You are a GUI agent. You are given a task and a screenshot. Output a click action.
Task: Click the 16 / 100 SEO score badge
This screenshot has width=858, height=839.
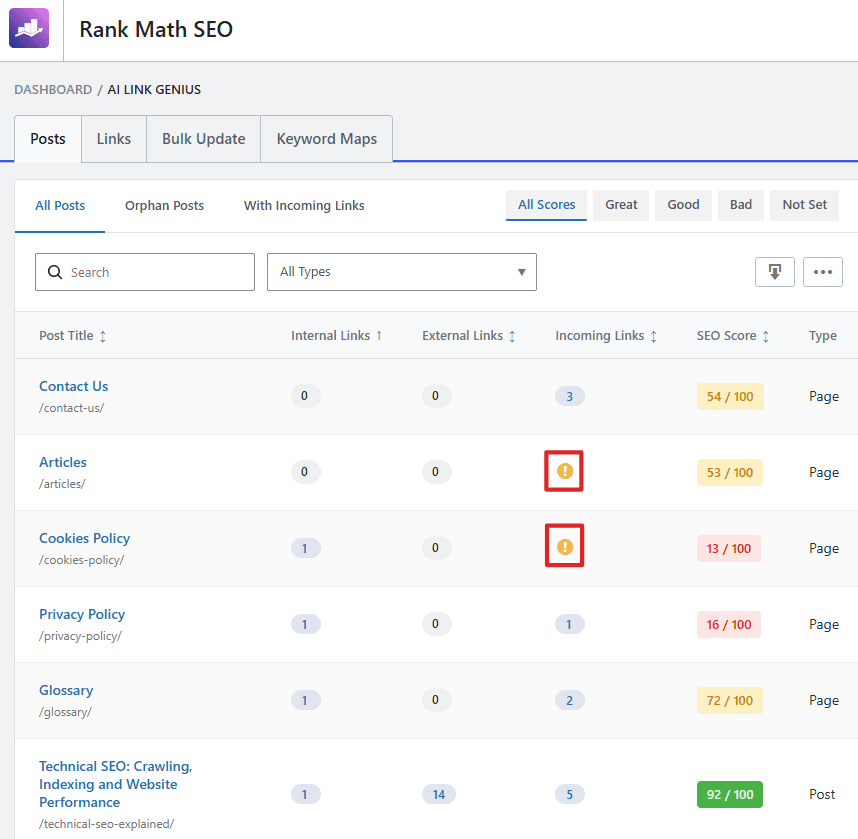tap(729, 624)
